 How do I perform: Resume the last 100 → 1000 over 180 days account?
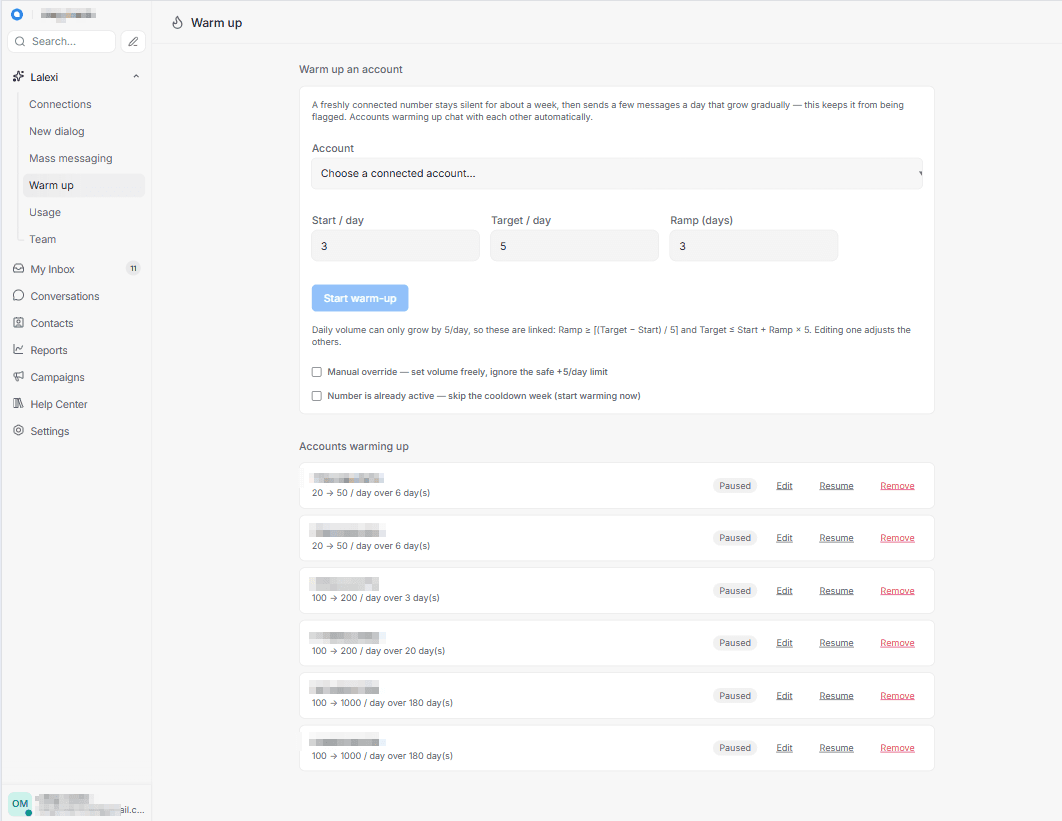[x=836, y=748]
